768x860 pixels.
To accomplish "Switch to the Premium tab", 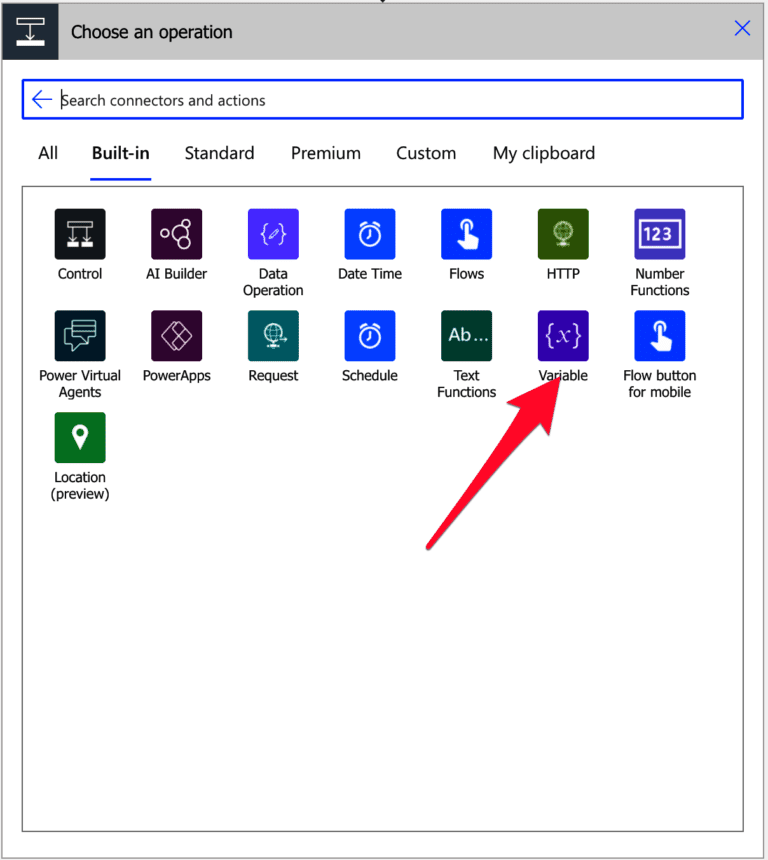I will pyautogui.click(x=326, y=153).
